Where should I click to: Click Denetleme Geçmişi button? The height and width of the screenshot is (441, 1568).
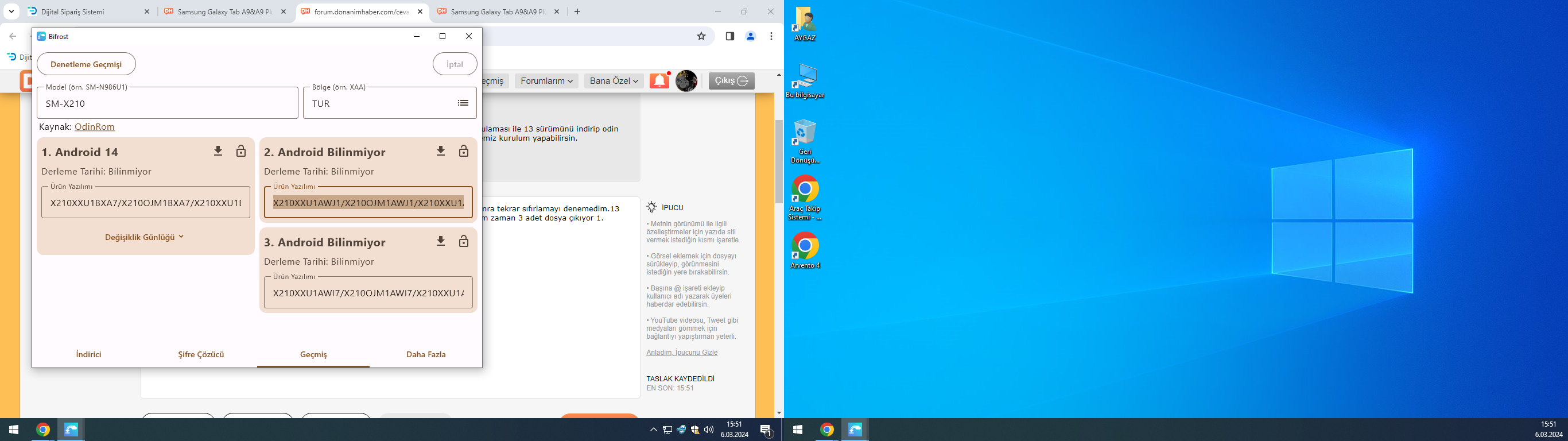(86, 64)
